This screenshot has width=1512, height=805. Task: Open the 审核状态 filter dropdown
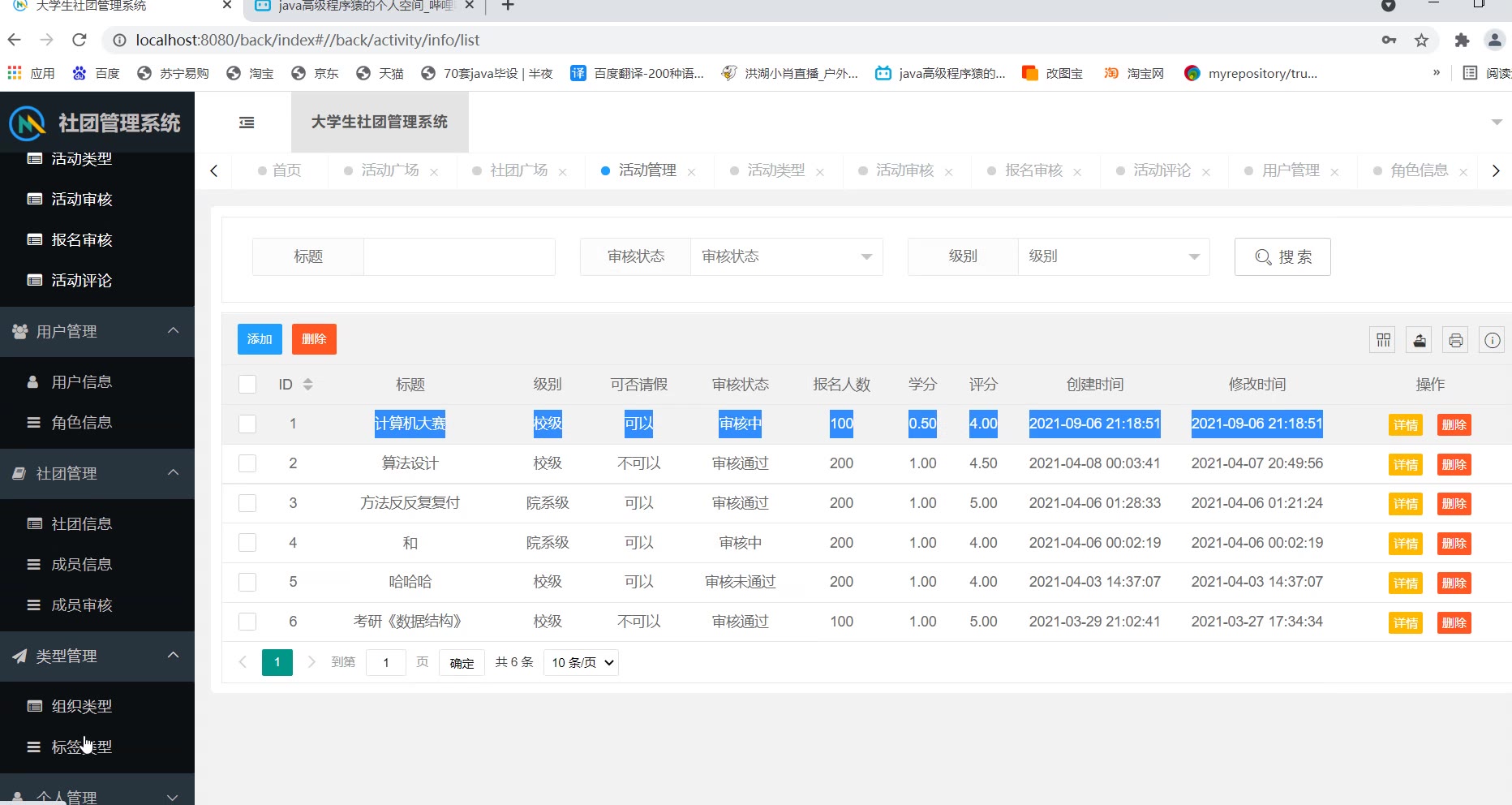click(x=785, y=256)
